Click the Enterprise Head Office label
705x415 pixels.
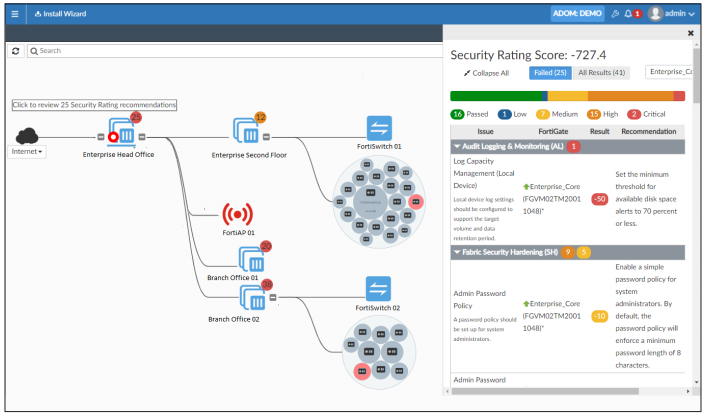(118, 155)
